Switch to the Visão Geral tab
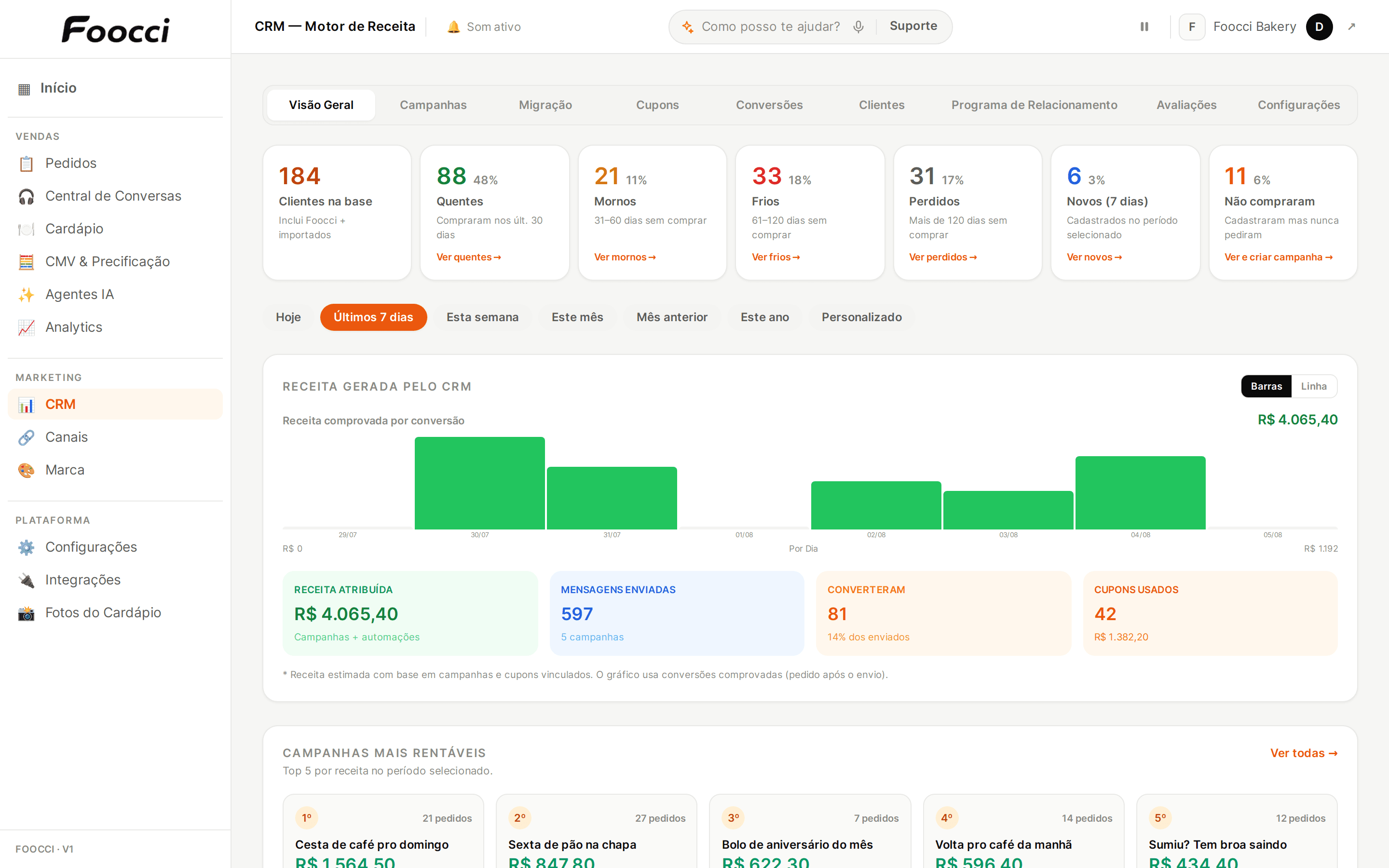 (321, 105)
